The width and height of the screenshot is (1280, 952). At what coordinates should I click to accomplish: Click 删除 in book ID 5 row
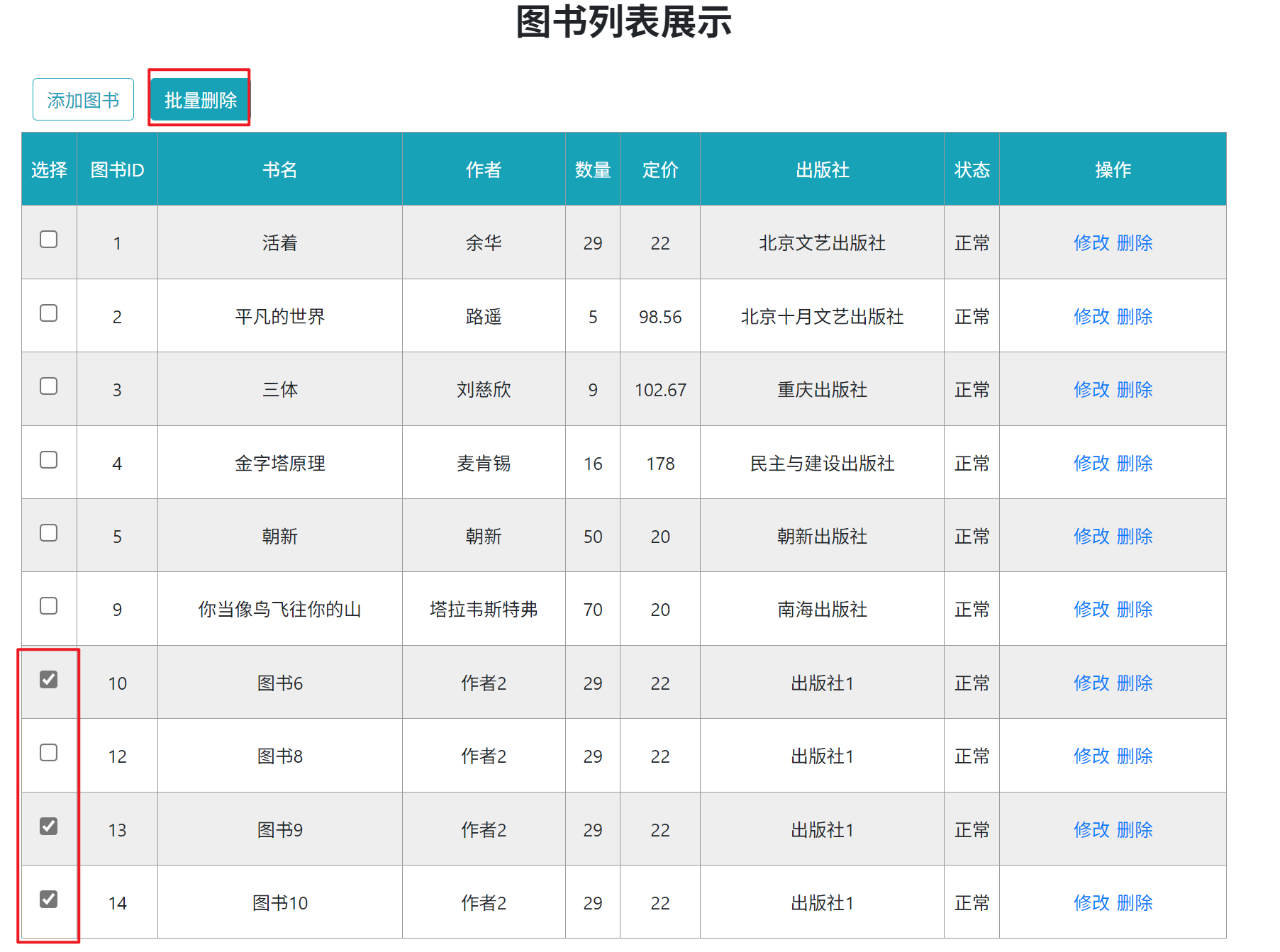pyautogui.click(x=1135, y=536)
